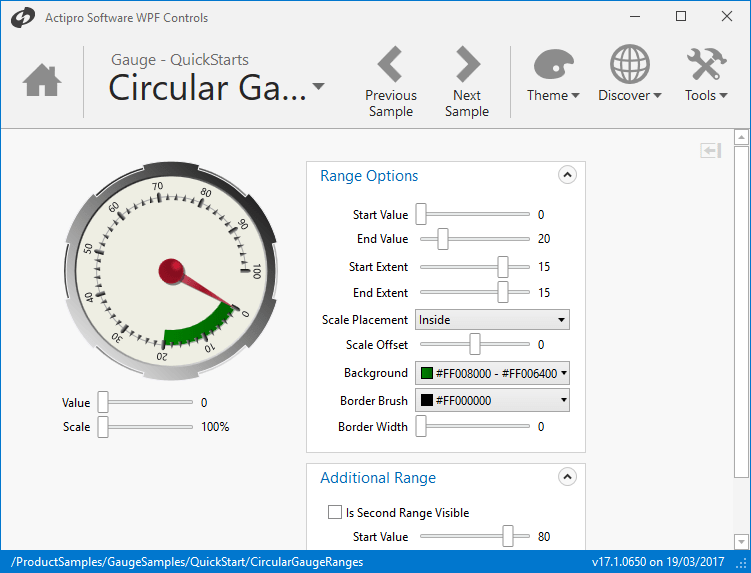Open the Discover globe menu
751x573 pixels.
[629, 74]
